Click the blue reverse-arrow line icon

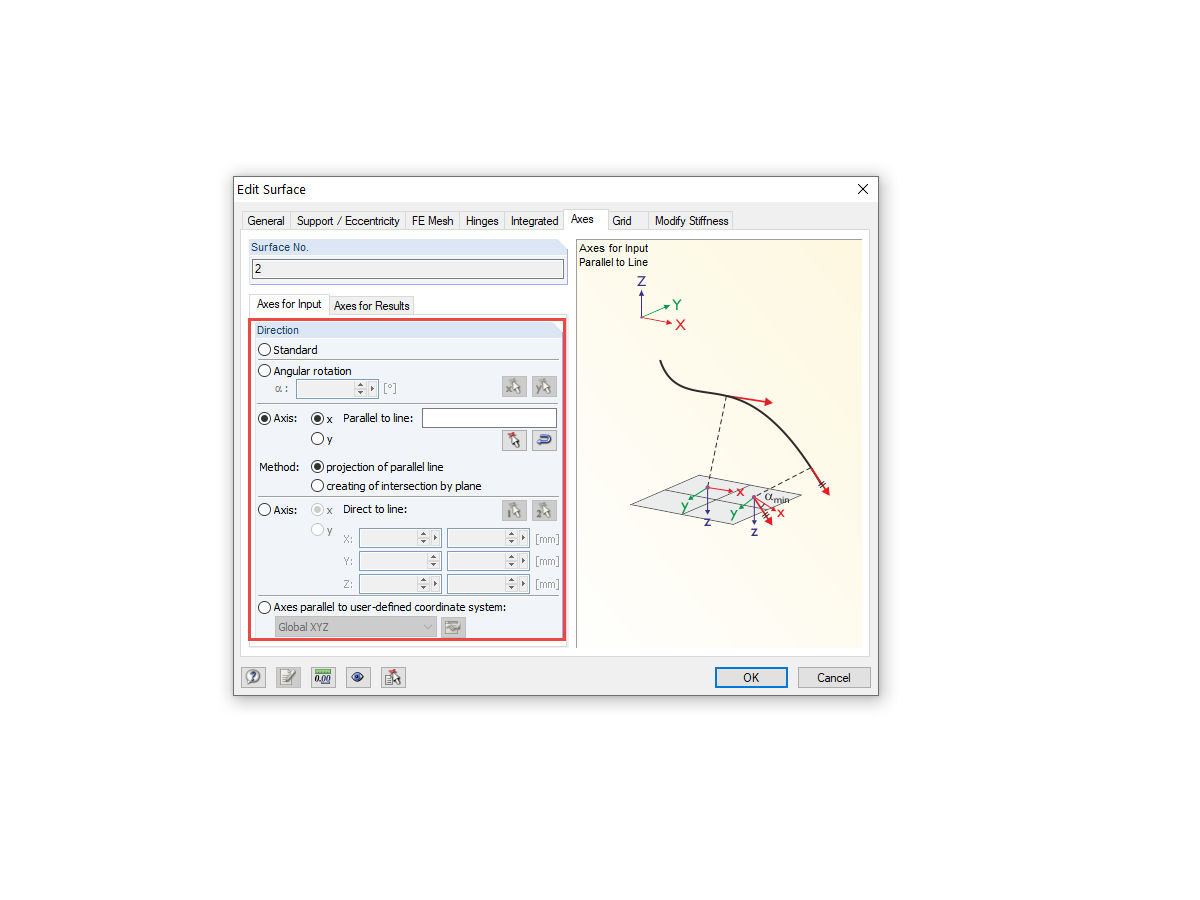(x=544, y=440)
